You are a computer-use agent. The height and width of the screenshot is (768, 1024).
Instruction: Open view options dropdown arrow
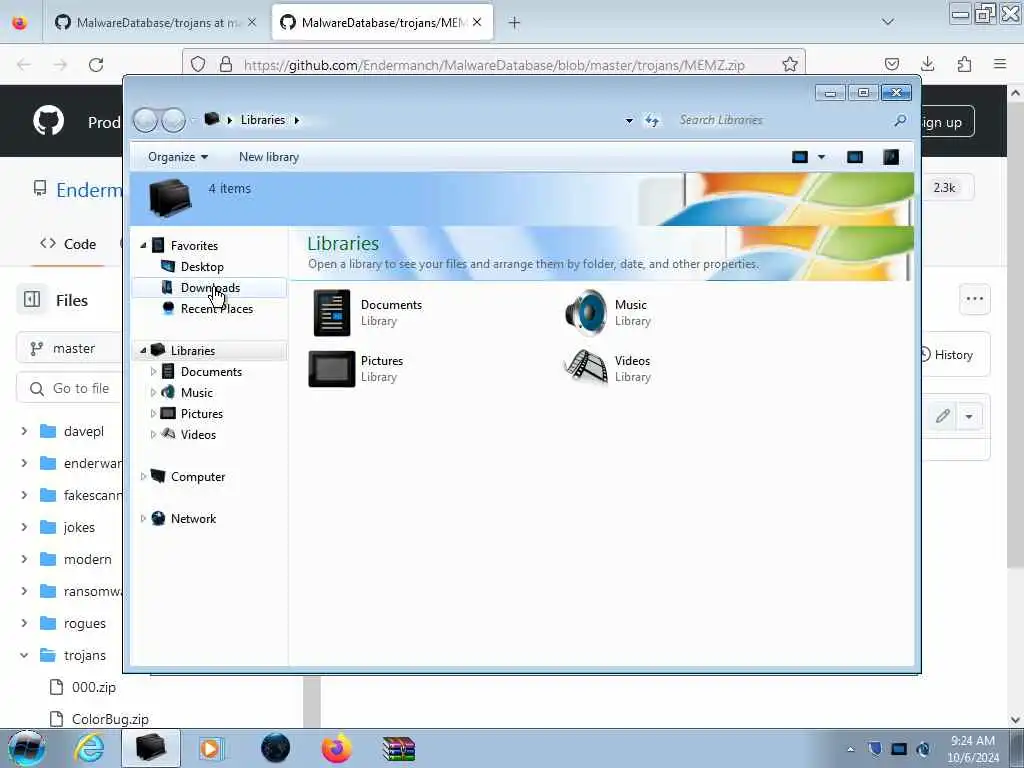coord(822,157)
